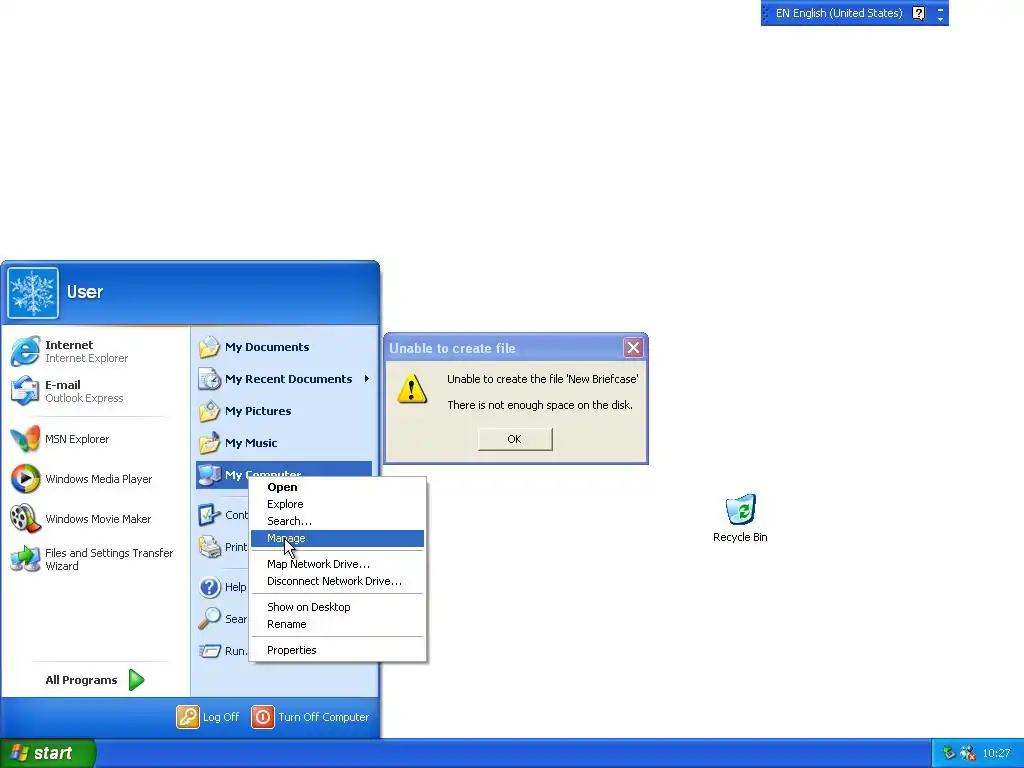Launch Files and Settings Transfer Wizard icon
1024x768 pixels.
coord(25,559)
